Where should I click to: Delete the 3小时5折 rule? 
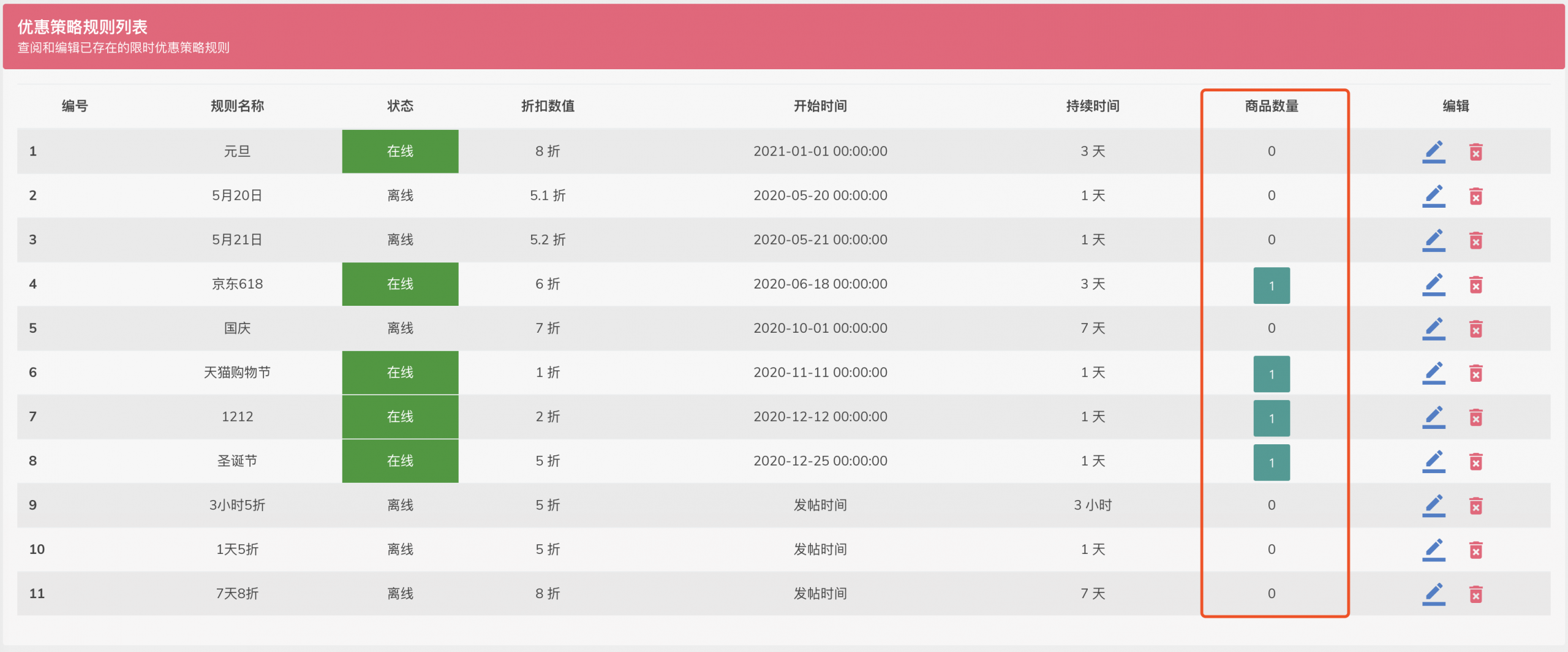(1476, 506)
